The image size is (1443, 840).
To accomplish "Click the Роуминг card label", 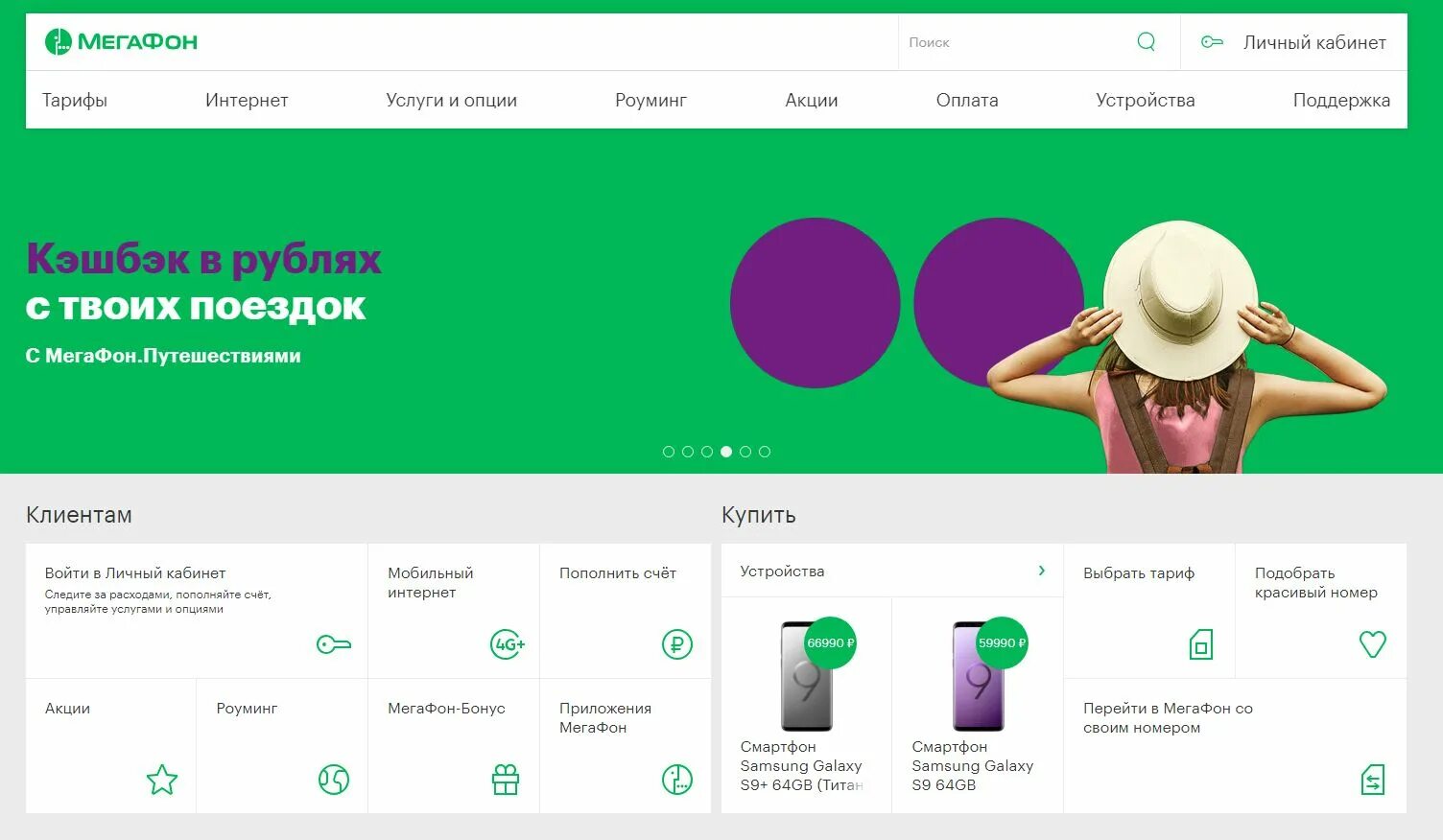I will coord(247,708).
